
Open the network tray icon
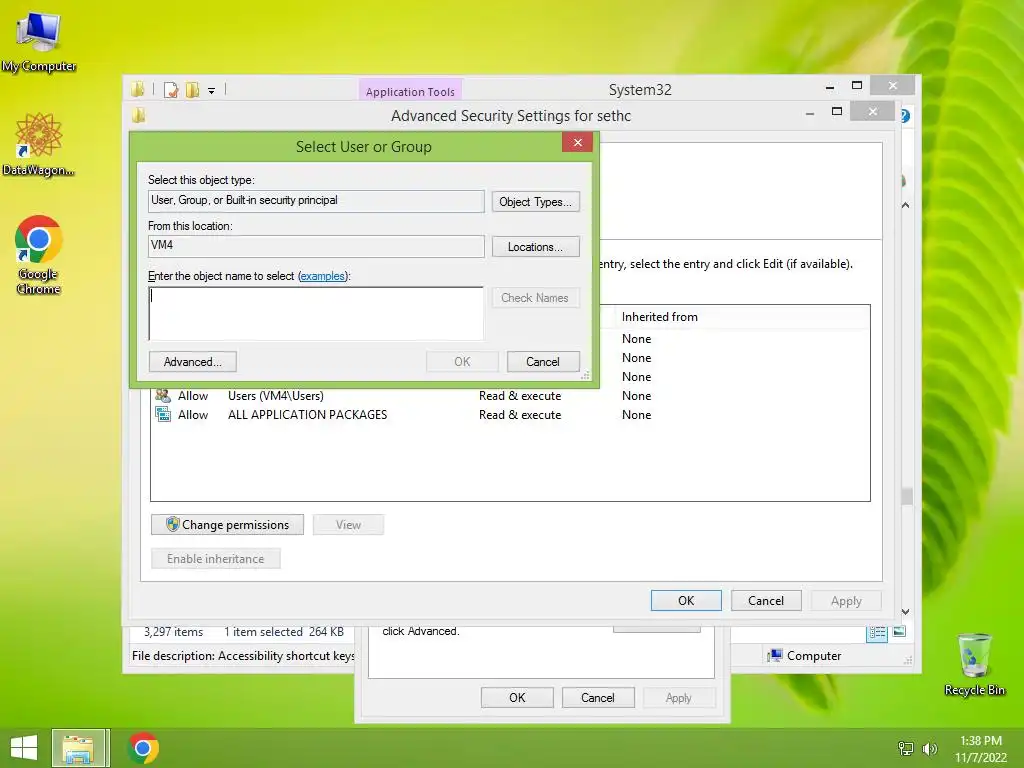coord(906,748)
